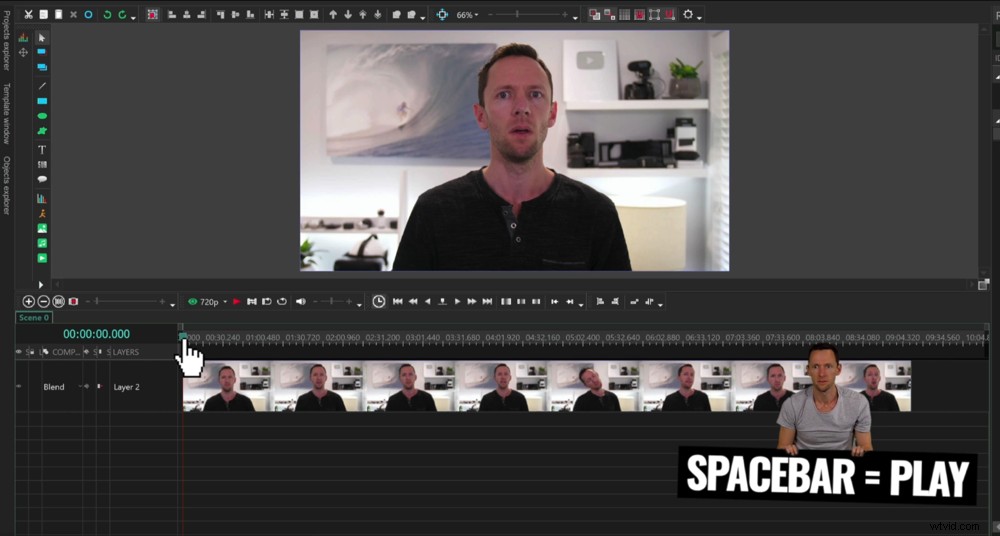
Task: Click the clock icon in timeline toolbar
Action: click(379, 301)
